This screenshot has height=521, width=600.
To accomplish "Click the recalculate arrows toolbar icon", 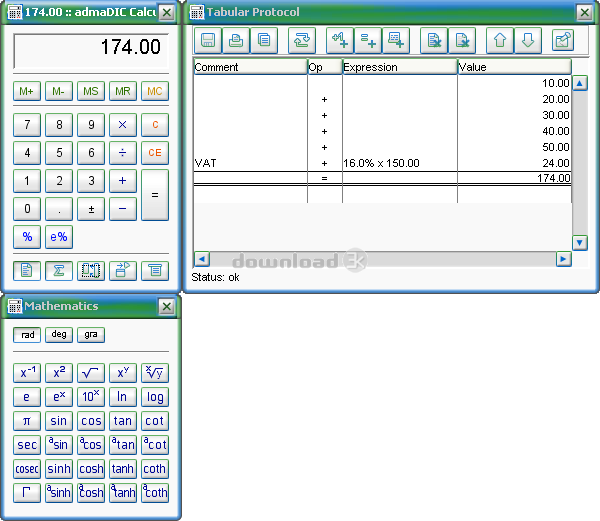I will (x=302, y=40).
